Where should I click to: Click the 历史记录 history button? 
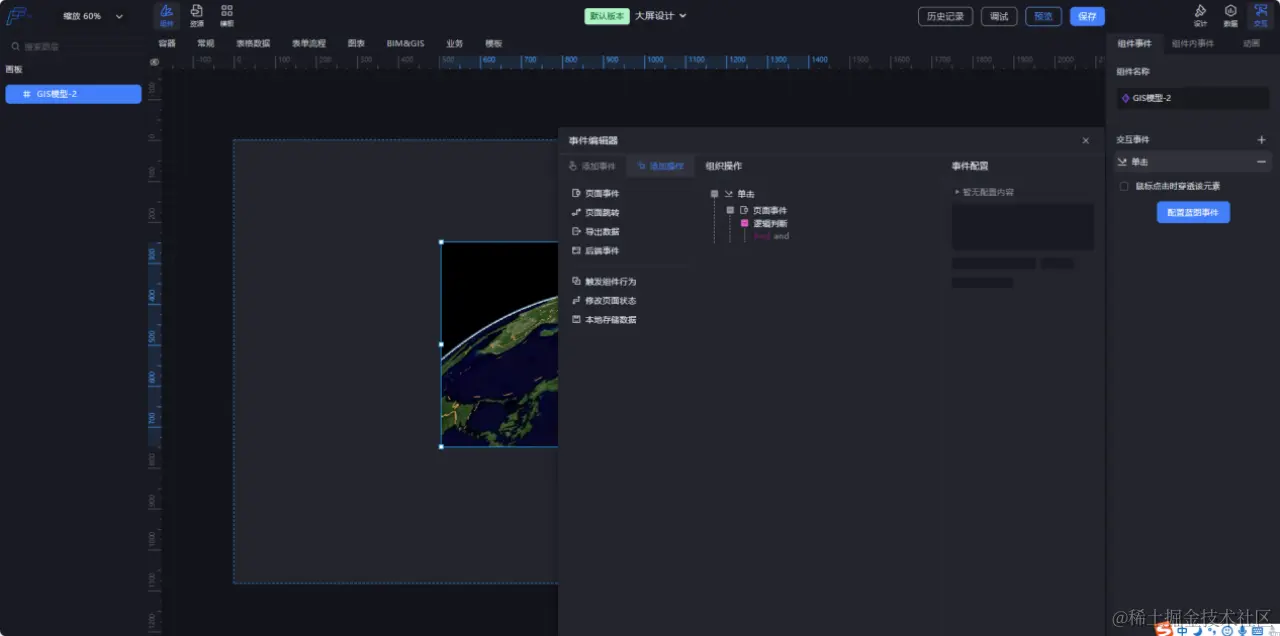(945, 16)
